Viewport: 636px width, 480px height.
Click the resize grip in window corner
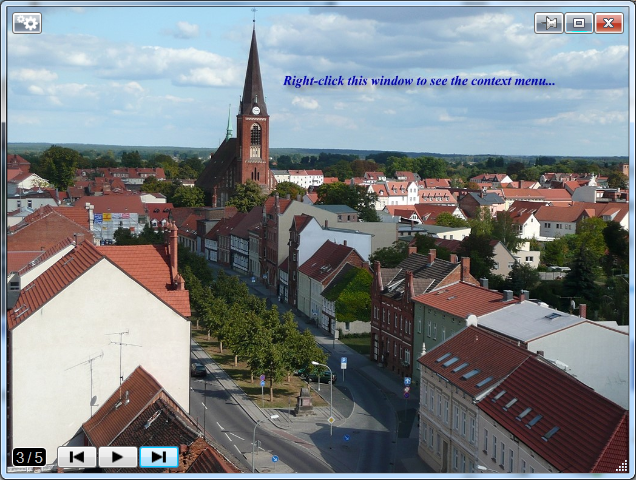pyautogui.click(x=622, y=466)
